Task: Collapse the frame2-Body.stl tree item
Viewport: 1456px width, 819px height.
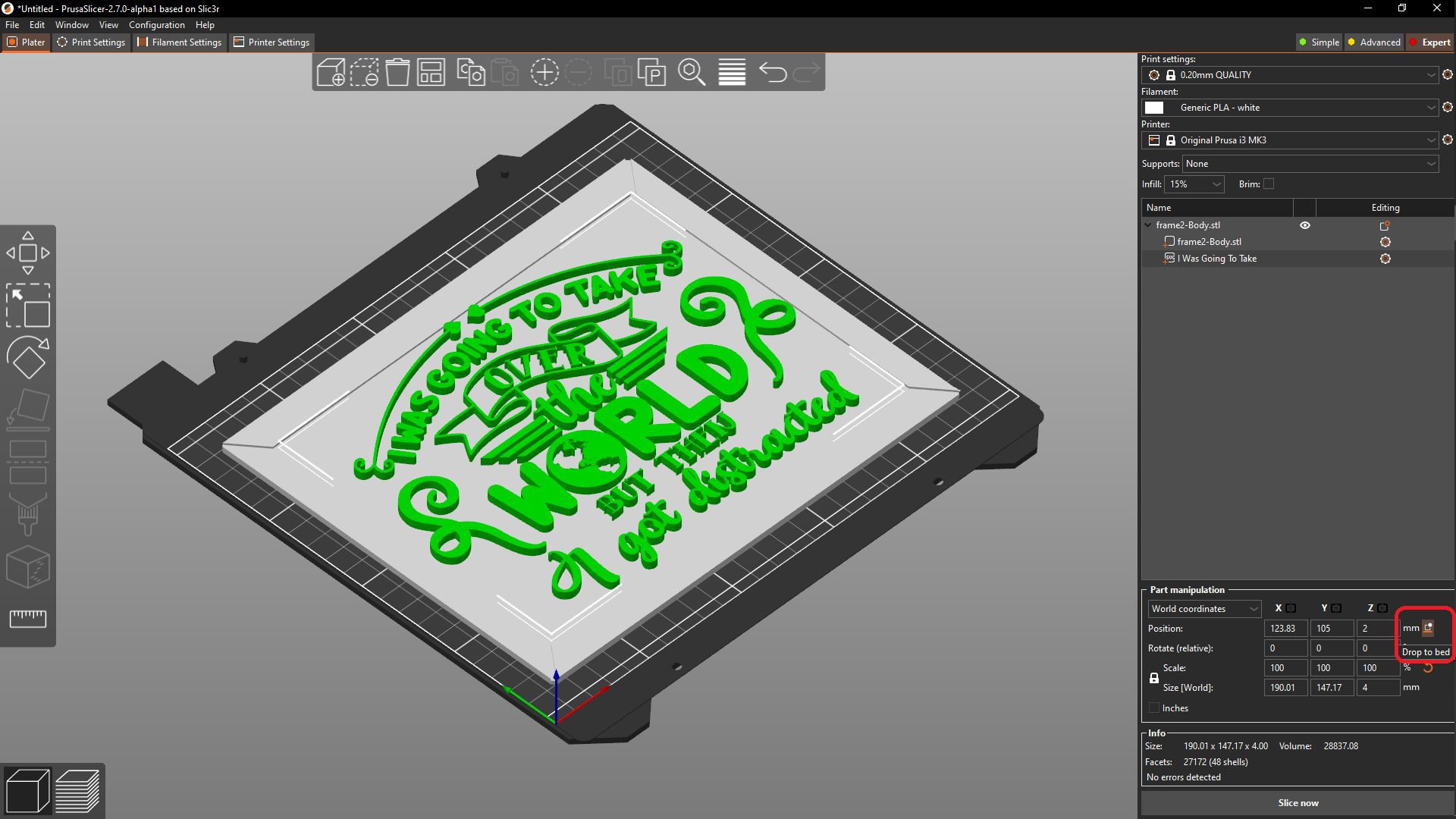Action: [x=1147, y=224]
